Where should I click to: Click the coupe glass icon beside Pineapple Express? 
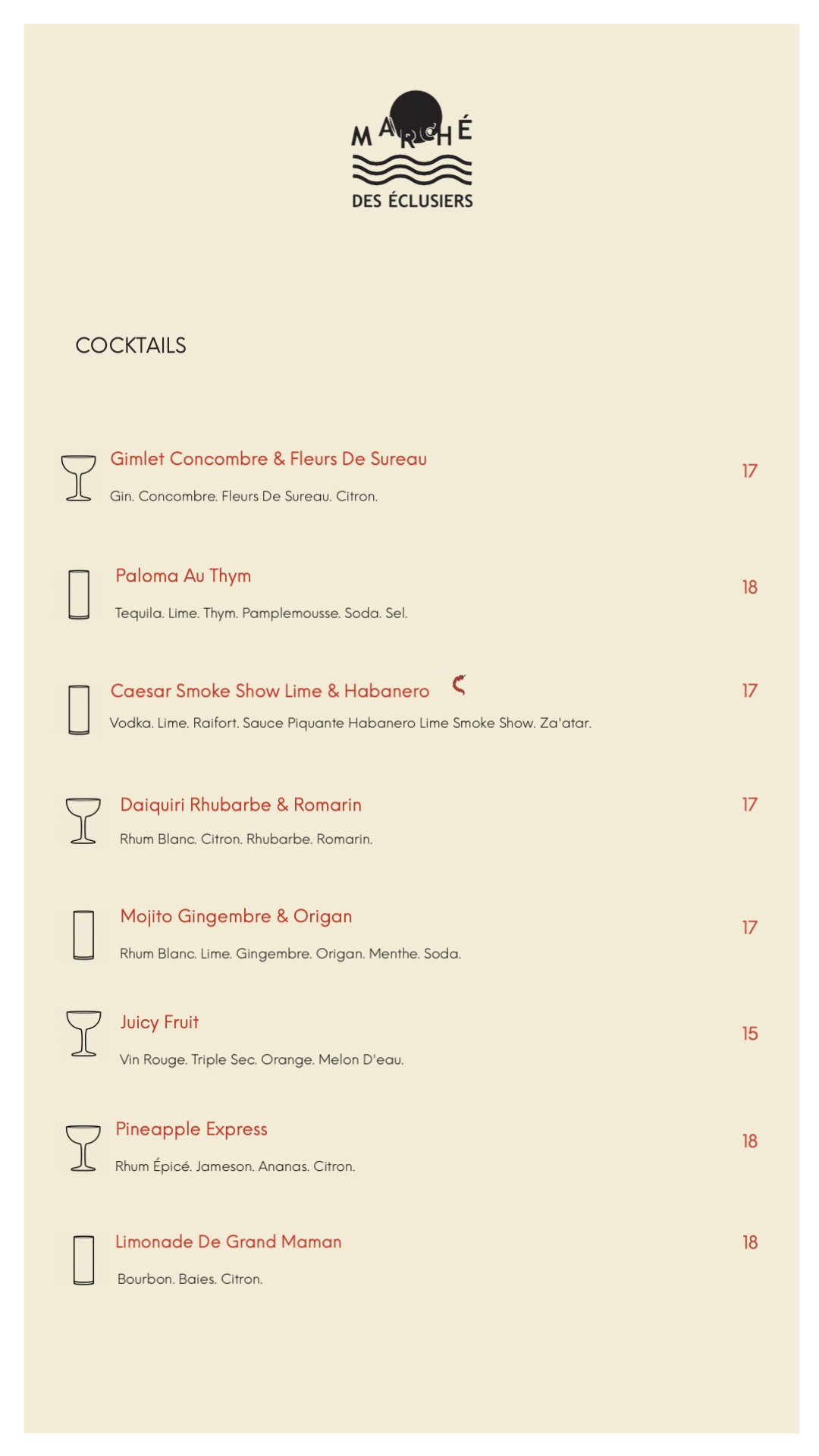coord(83,1148)
